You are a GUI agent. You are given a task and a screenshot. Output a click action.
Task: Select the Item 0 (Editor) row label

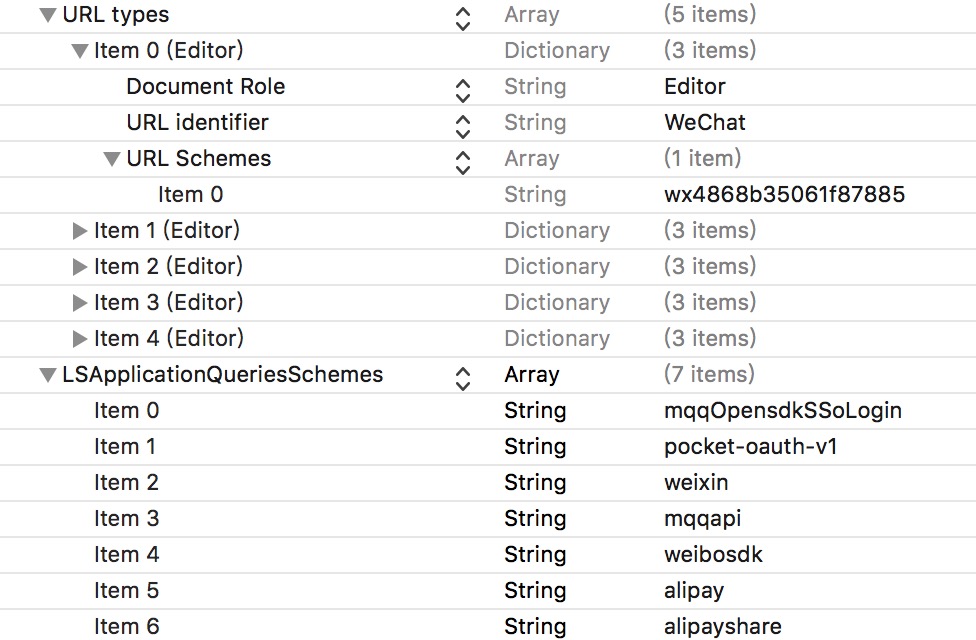(x=168, y=50)
